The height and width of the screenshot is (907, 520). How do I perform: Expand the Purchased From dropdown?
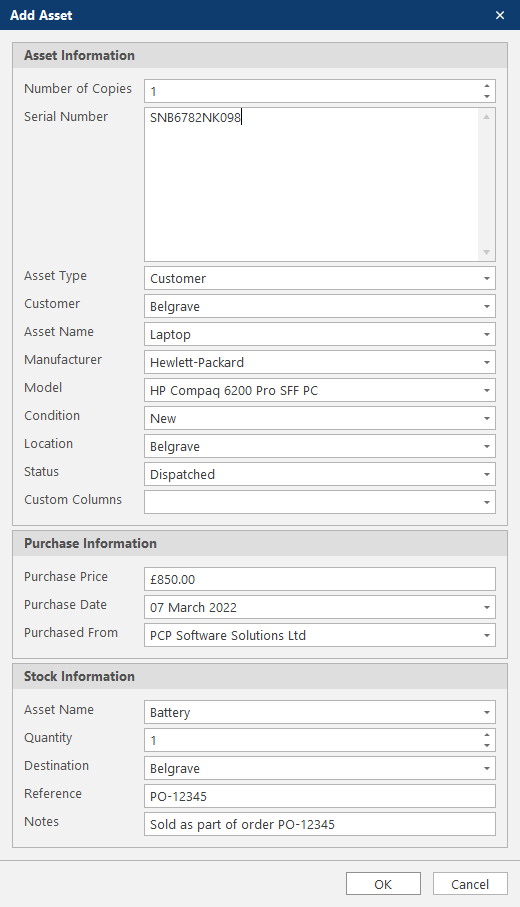pos(486,635)
